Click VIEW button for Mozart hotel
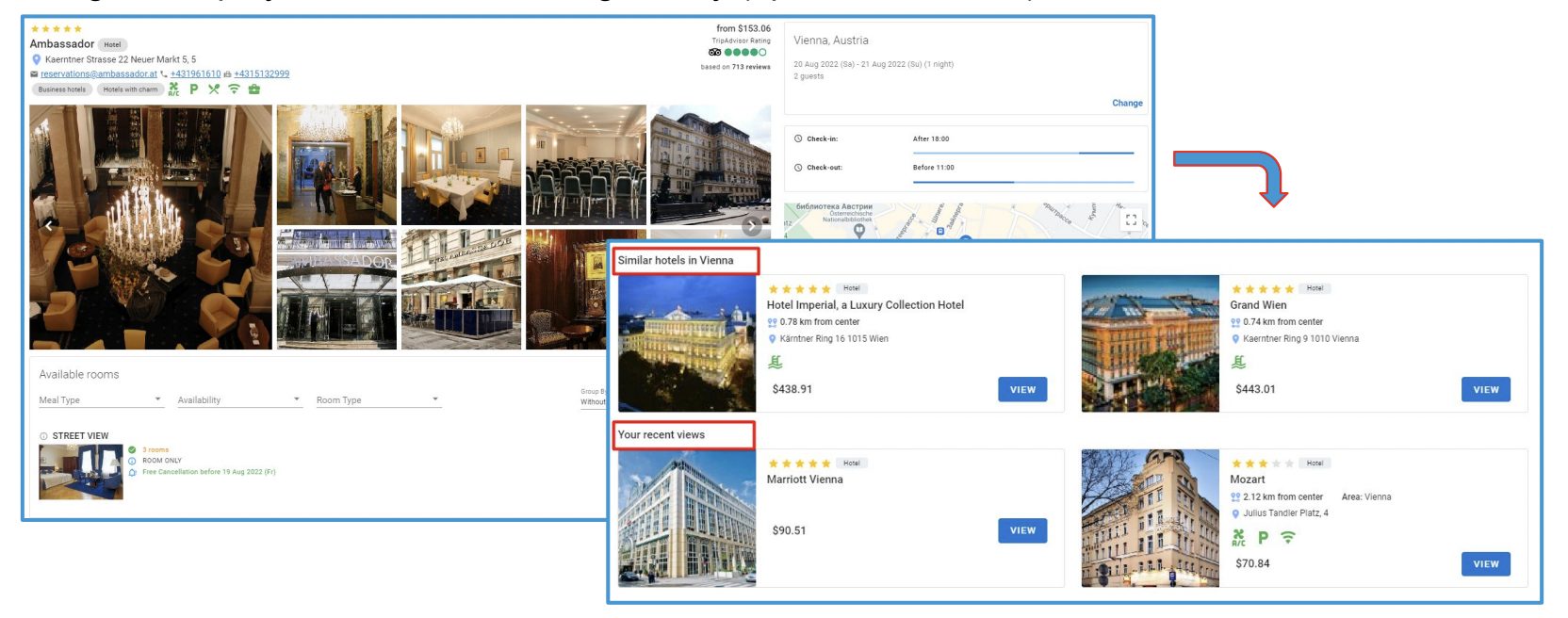 (x=1486, y=564)
